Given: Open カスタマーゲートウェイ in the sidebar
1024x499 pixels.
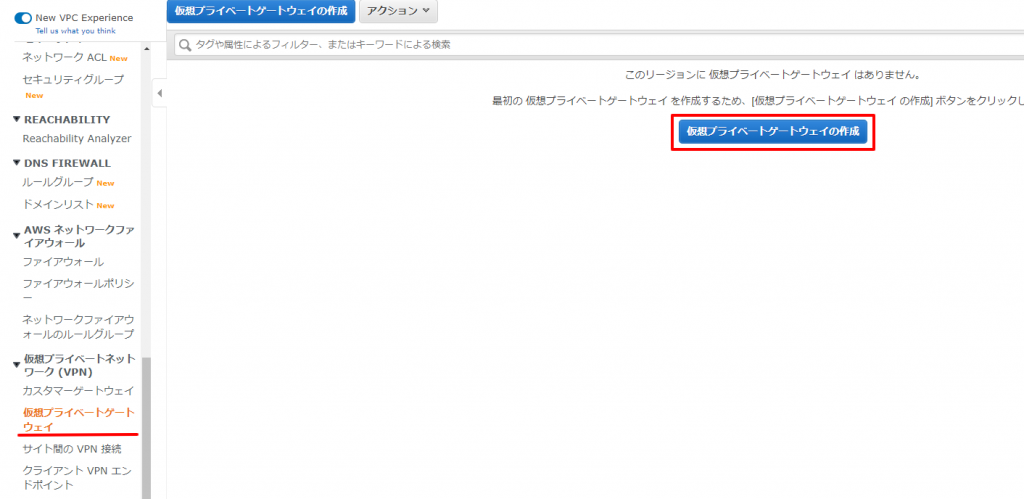Looking at the screenshot, I should pos(78,391).
